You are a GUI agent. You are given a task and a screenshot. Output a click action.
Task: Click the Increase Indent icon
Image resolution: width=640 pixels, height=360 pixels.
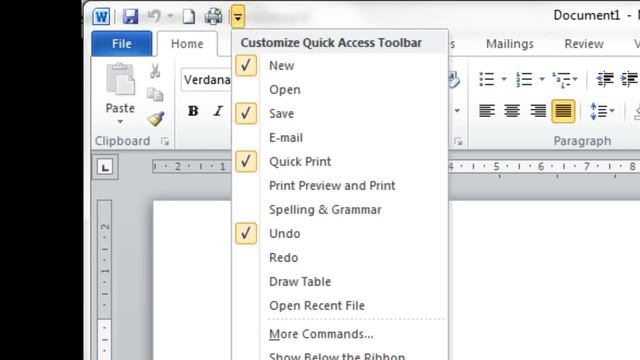click(x=629, y=79)
